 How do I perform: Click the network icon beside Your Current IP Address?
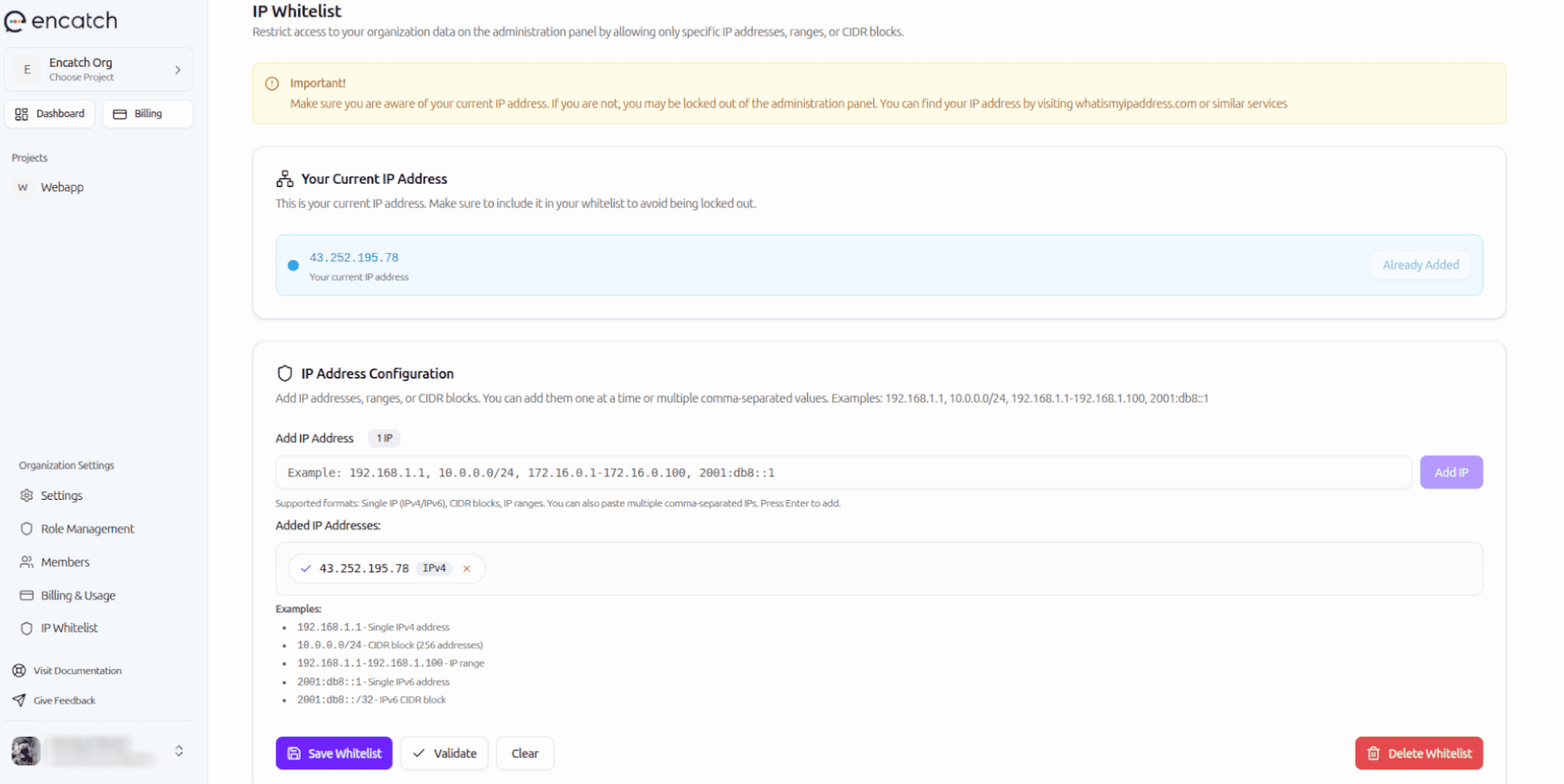point(284,178)
